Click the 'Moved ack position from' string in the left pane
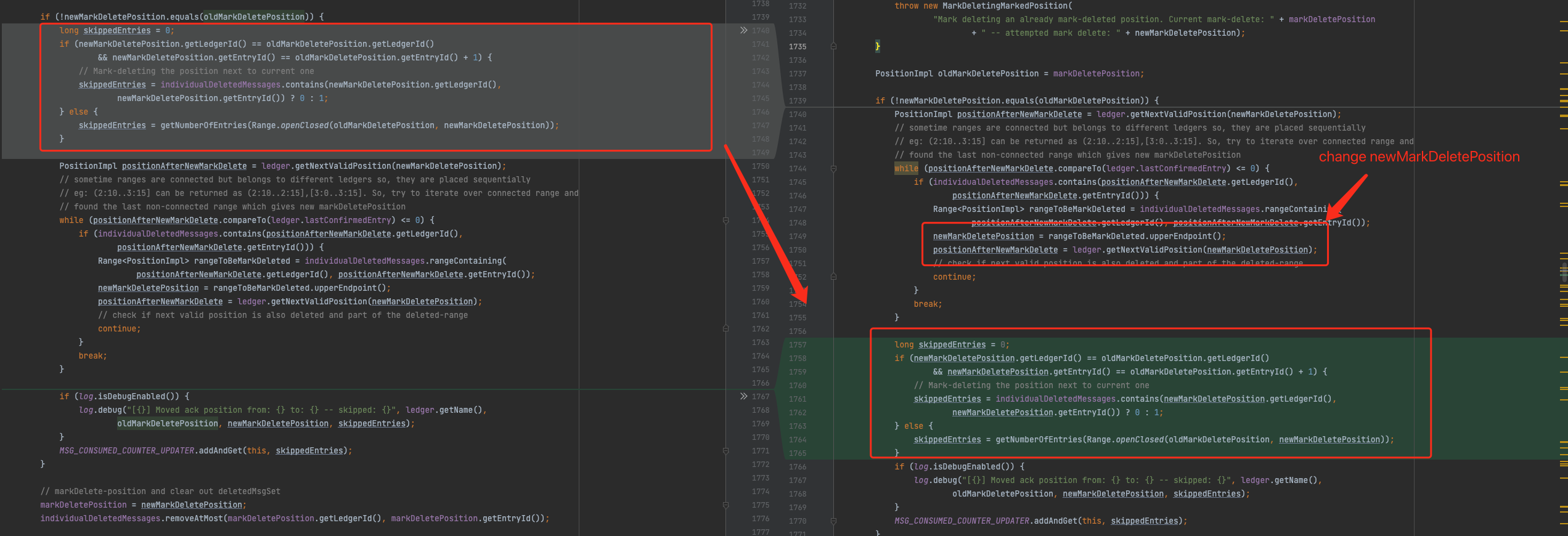The width and height of the screenshot is (1568, 536). tap(261, 410)
